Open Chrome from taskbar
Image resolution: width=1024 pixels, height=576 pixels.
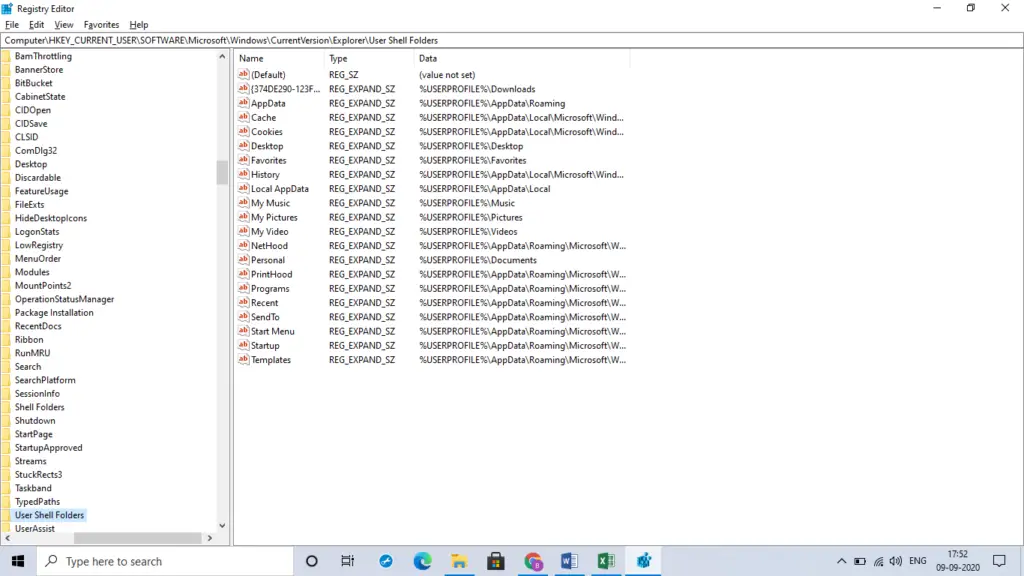click(x=533, y=561)
